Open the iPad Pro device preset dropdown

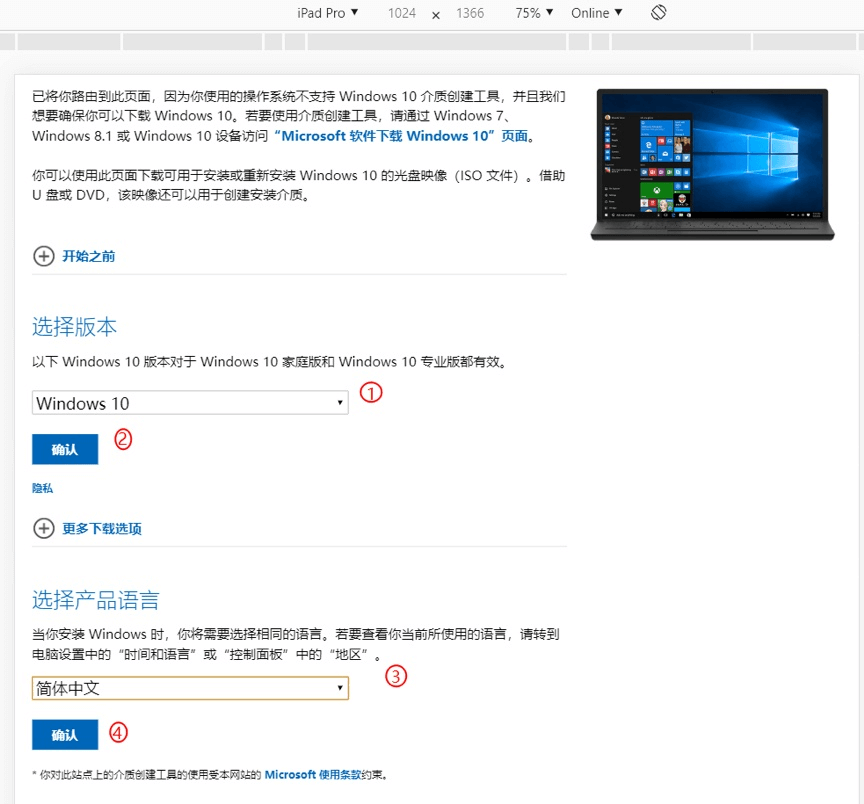click(x=328, y=13)
